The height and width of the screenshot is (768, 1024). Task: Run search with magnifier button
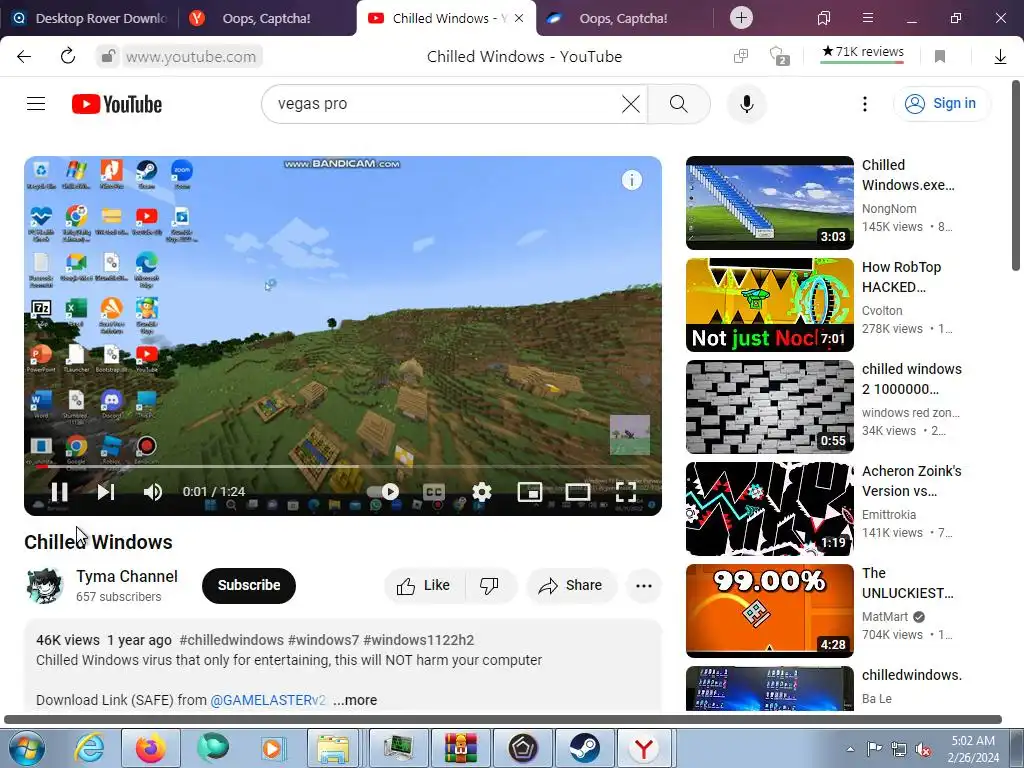[679, 104]
